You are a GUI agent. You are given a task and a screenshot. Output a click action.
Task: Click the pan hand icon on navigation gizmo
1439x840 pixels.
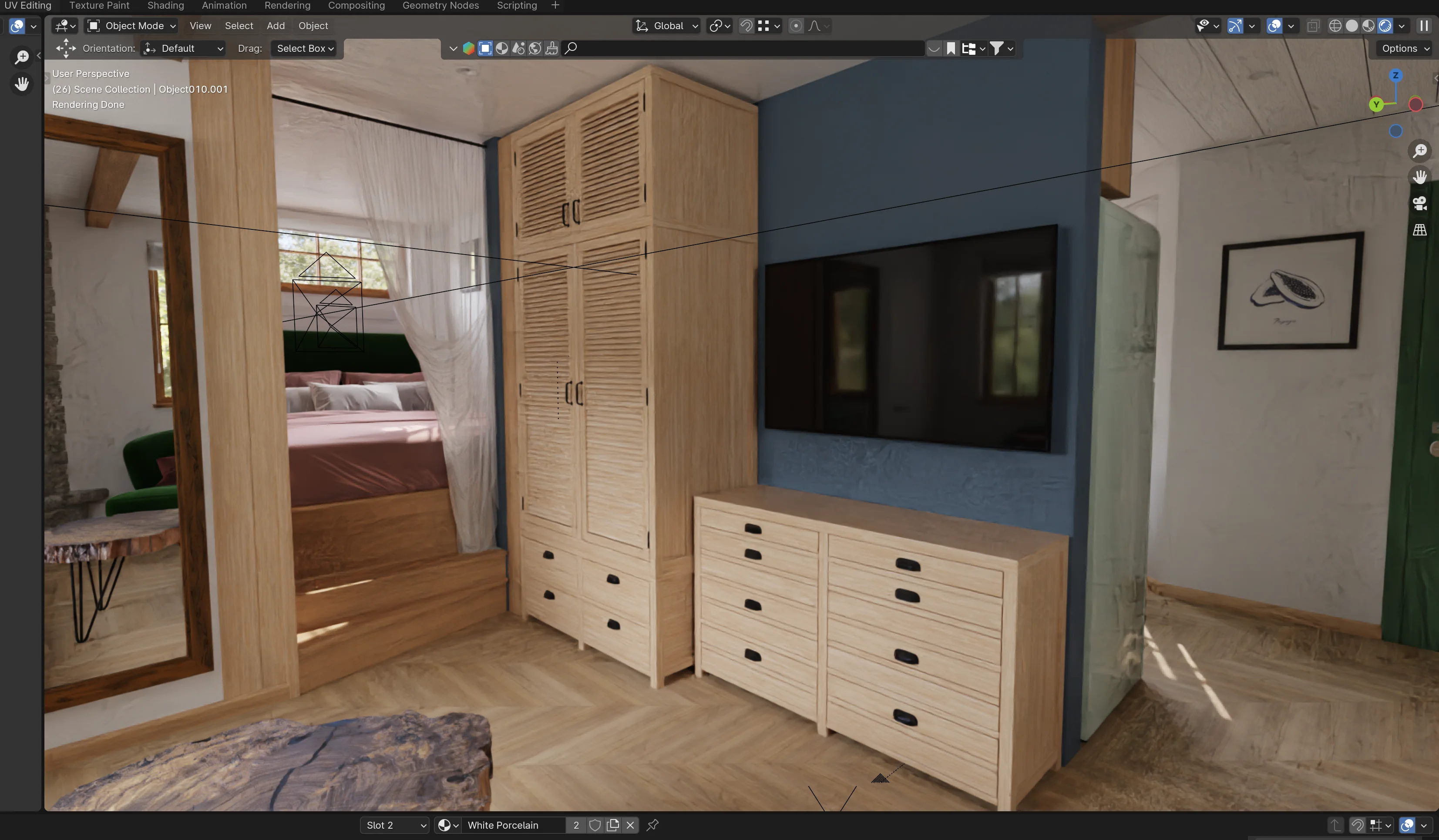[x=1420, y=177]
